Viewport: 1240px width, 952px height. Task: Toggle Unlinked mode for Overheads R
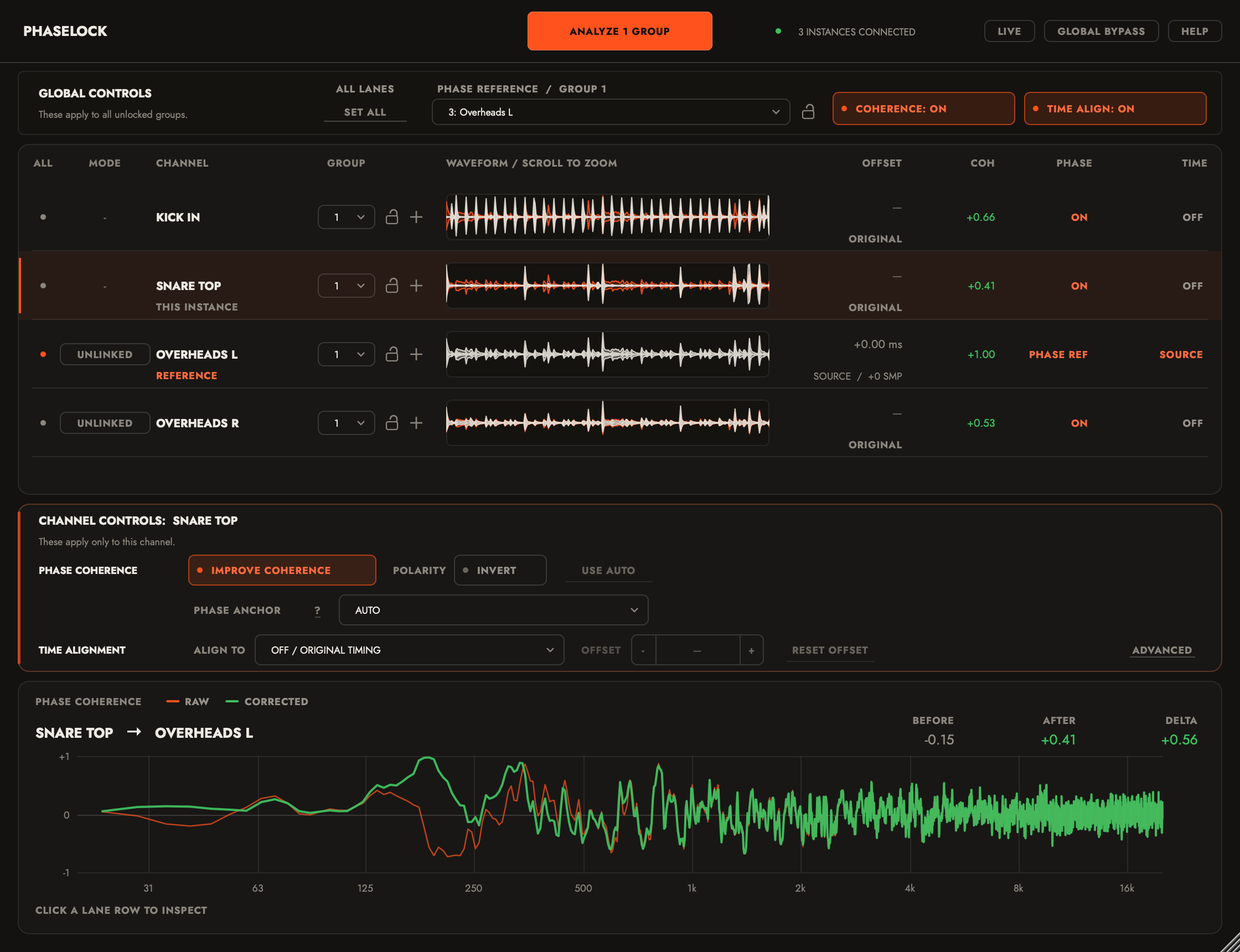[x=105, y=423]
